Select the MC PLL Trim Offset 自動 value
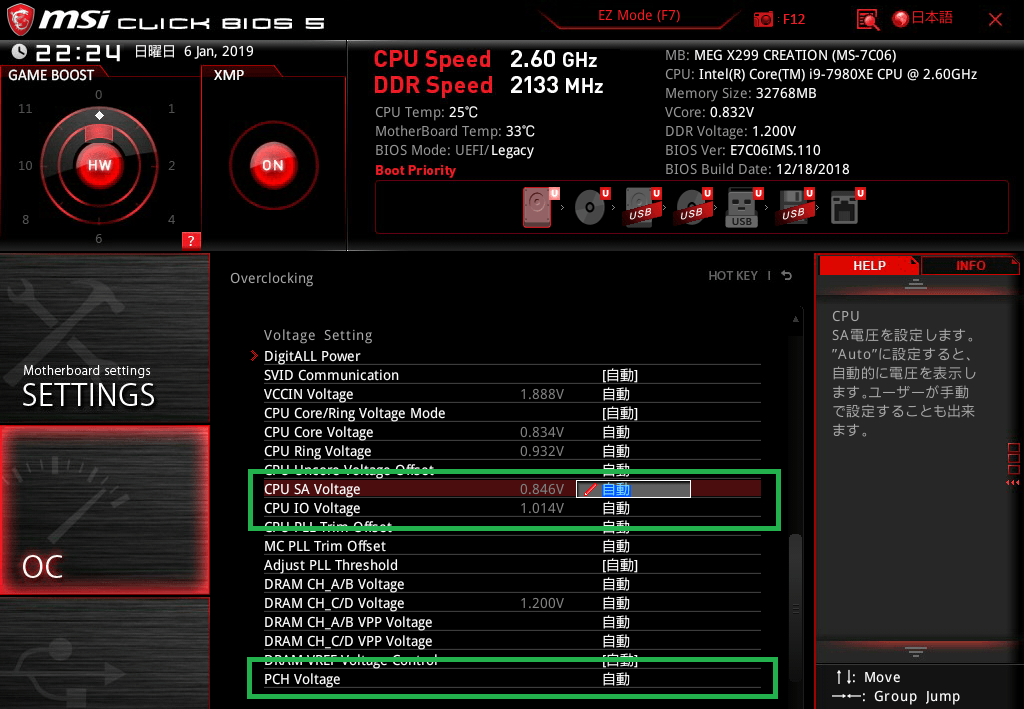Image resolution: width=1024 pixels, height=709 pixels. point(616,546)
